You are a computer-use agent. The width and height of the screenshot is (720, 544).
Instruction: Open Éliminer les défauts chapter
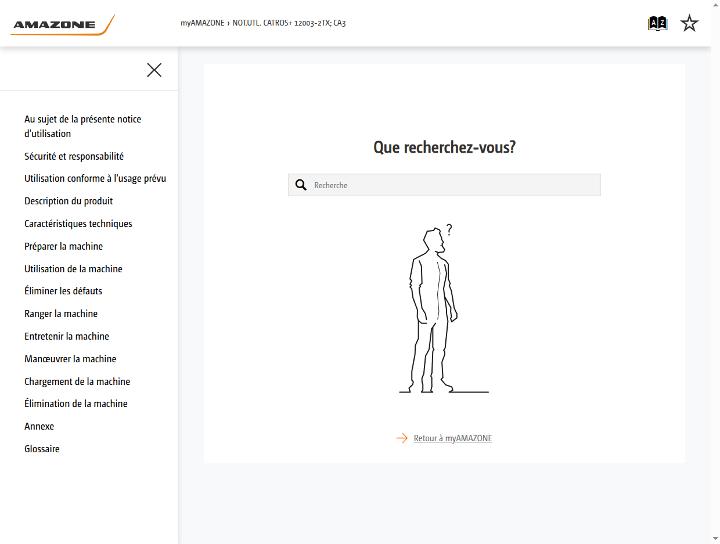(x=63, y=291)
